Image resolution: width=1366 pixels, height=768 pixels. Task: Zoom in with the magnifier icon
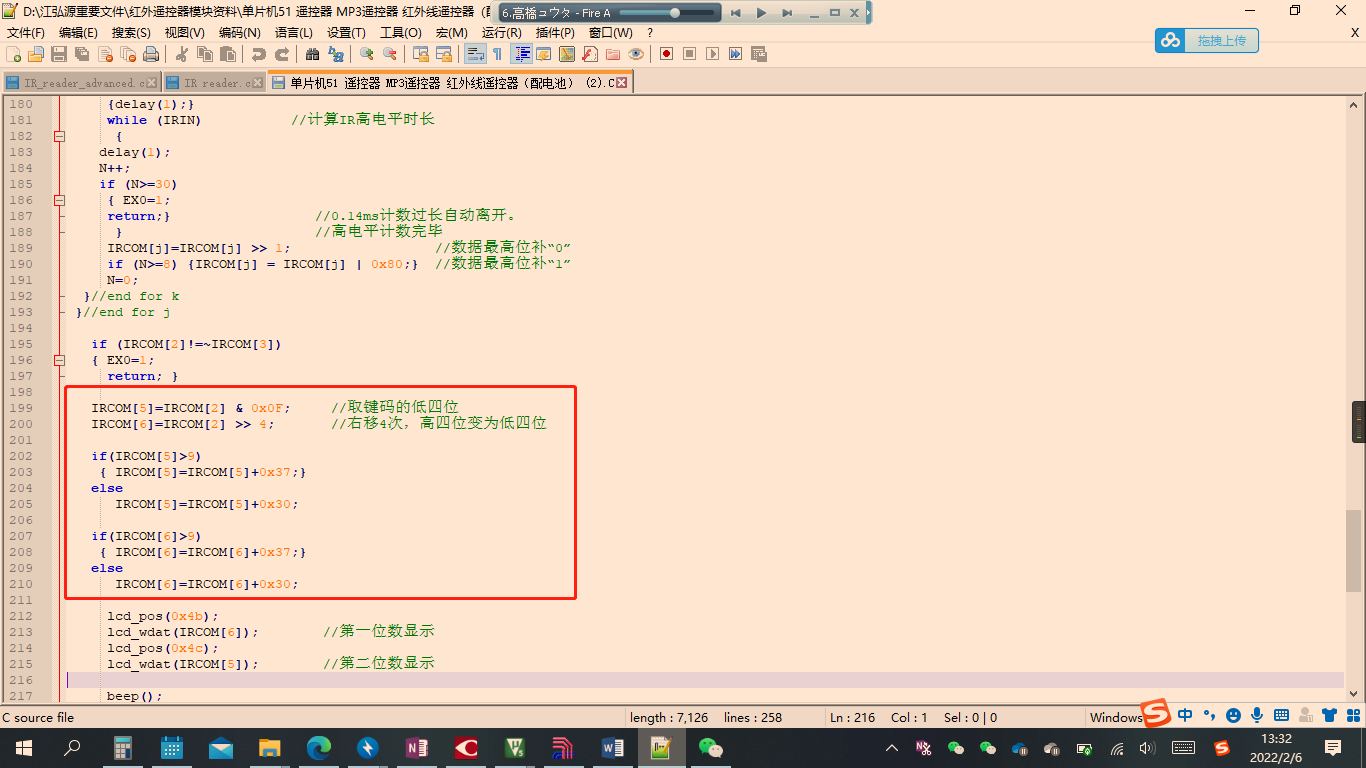click(367, 54)
